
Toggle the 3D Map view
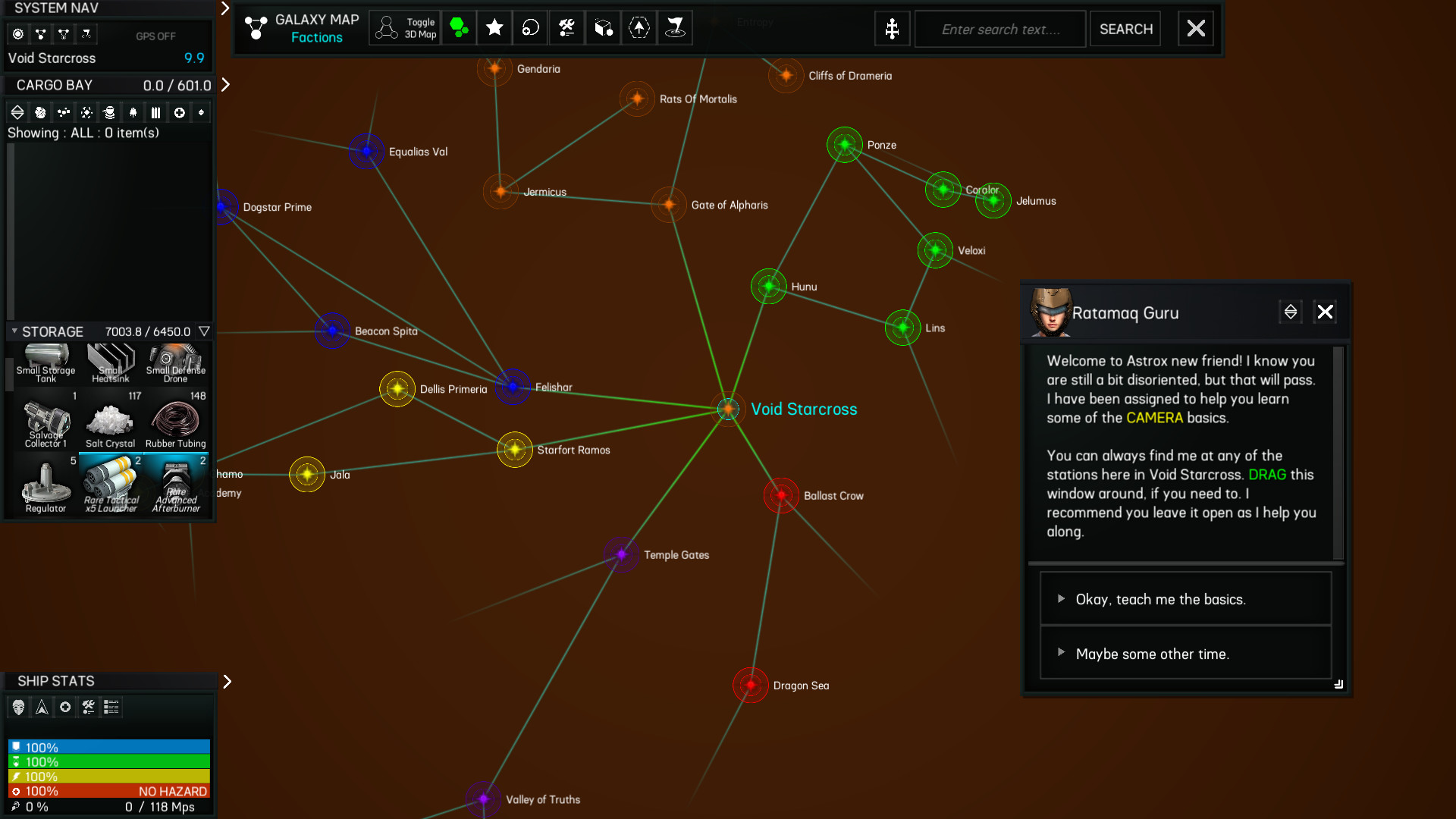[x=404, y=28]
